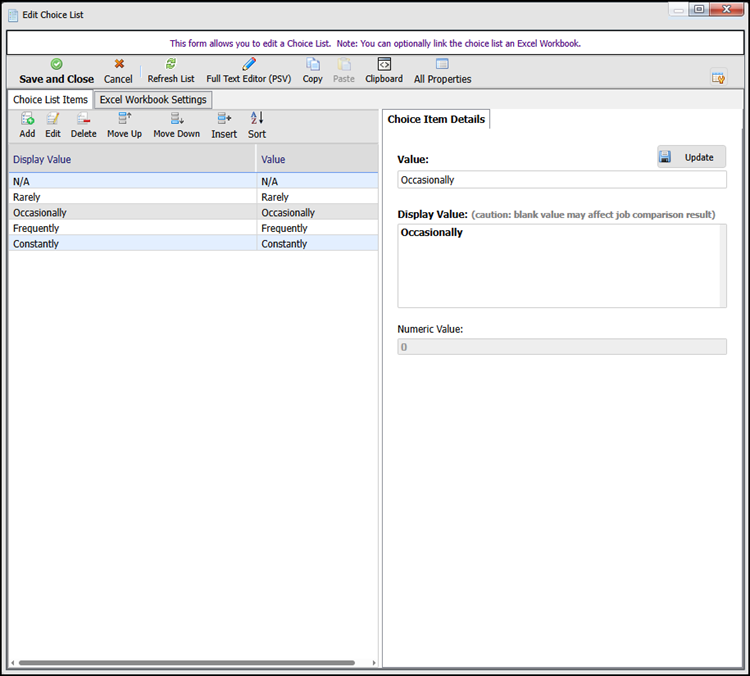Select the Frequently row in Display Value
The height and width of the screenshot is (676, 750).
tap(132, 228)
